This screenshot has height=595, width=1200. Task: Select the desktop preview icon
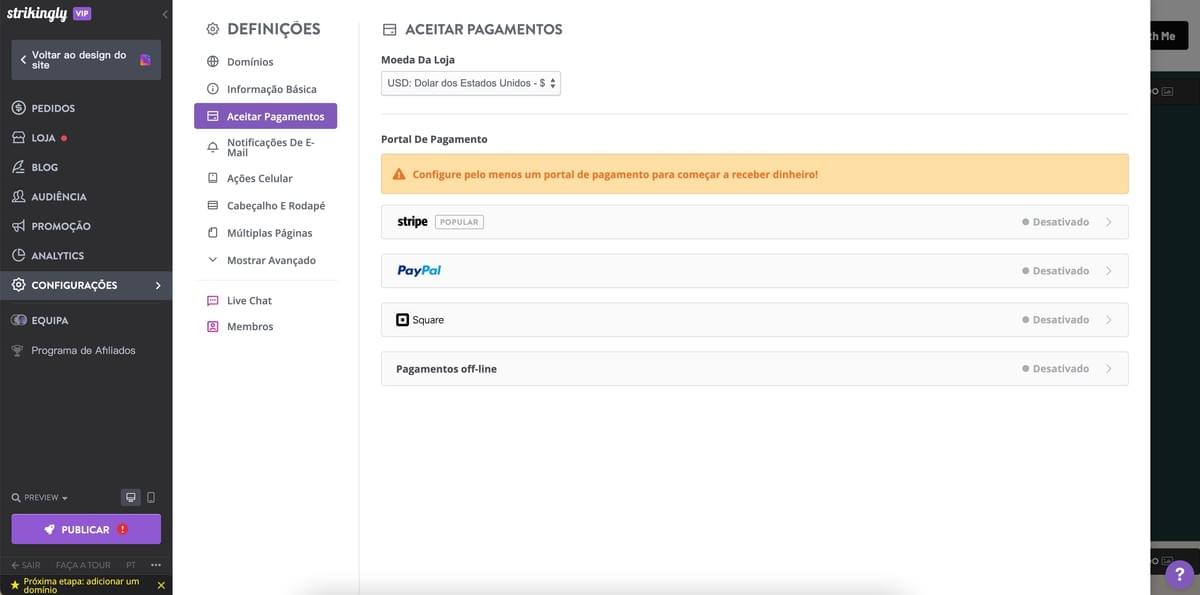coord(130,497)
